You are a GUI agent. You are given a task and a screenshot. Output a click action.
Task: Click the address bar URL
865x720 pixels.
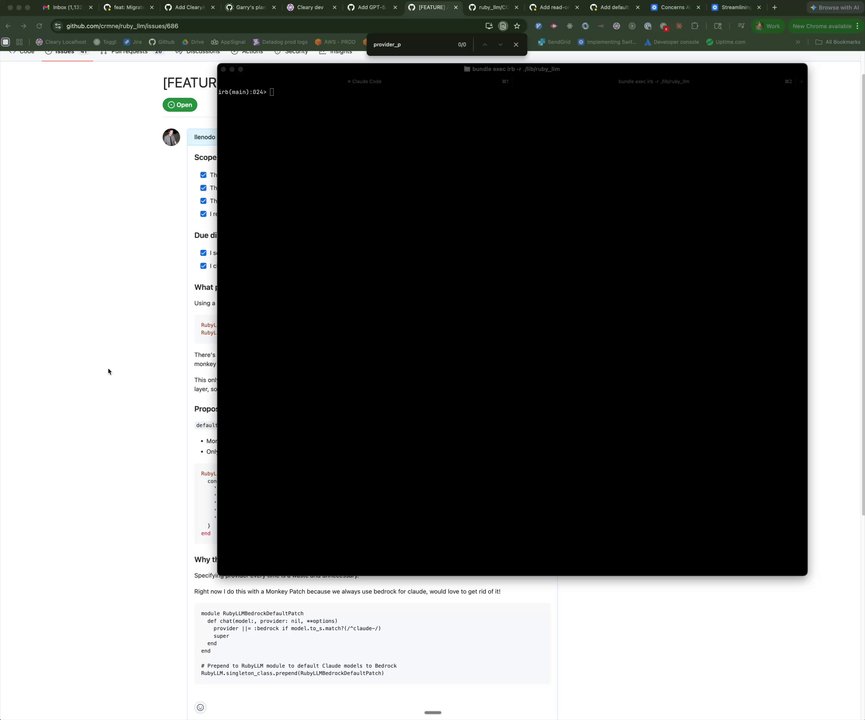(122, 26)
